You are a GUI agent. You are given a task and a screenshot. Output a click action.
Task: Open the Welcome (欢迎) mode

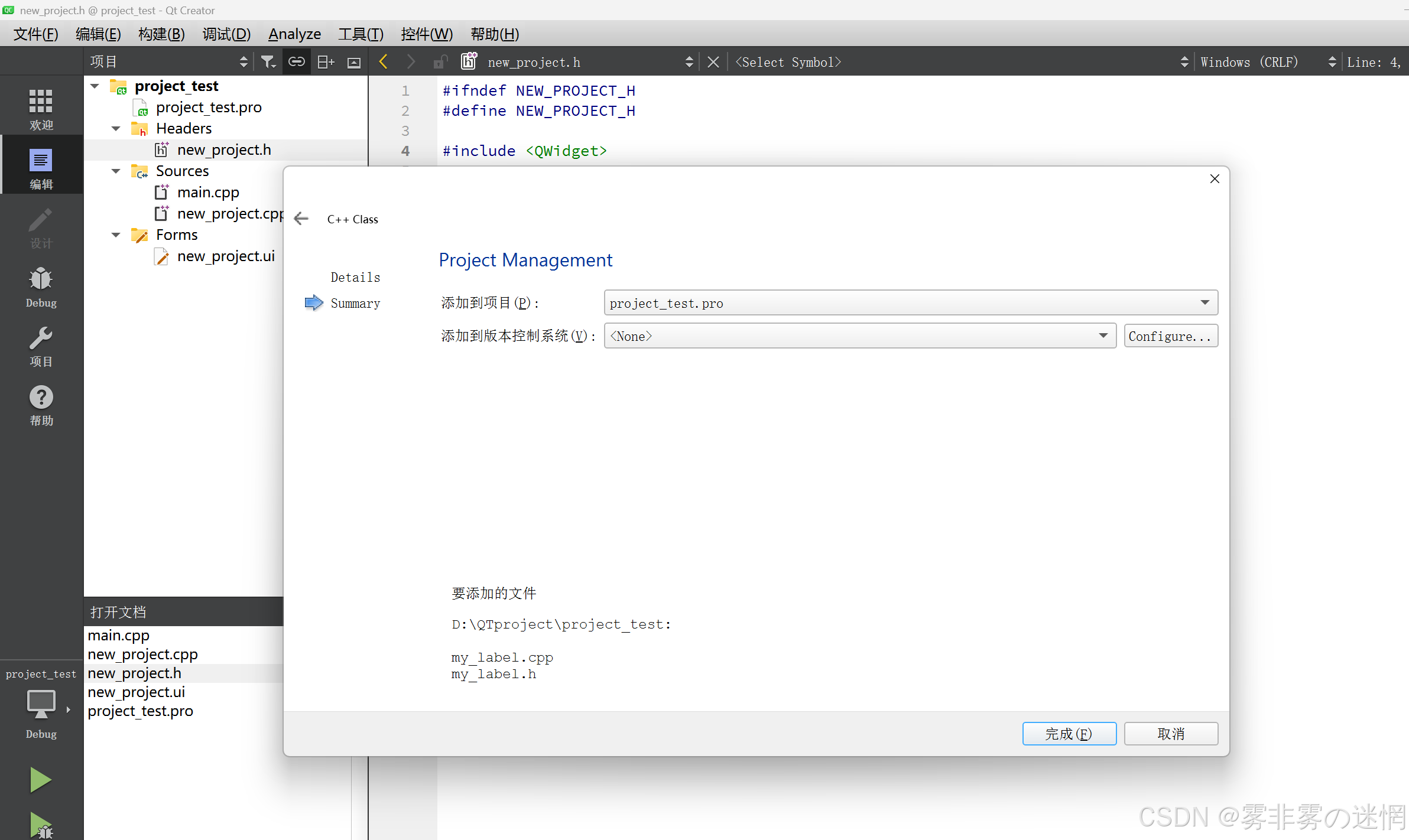pos(41,108)
